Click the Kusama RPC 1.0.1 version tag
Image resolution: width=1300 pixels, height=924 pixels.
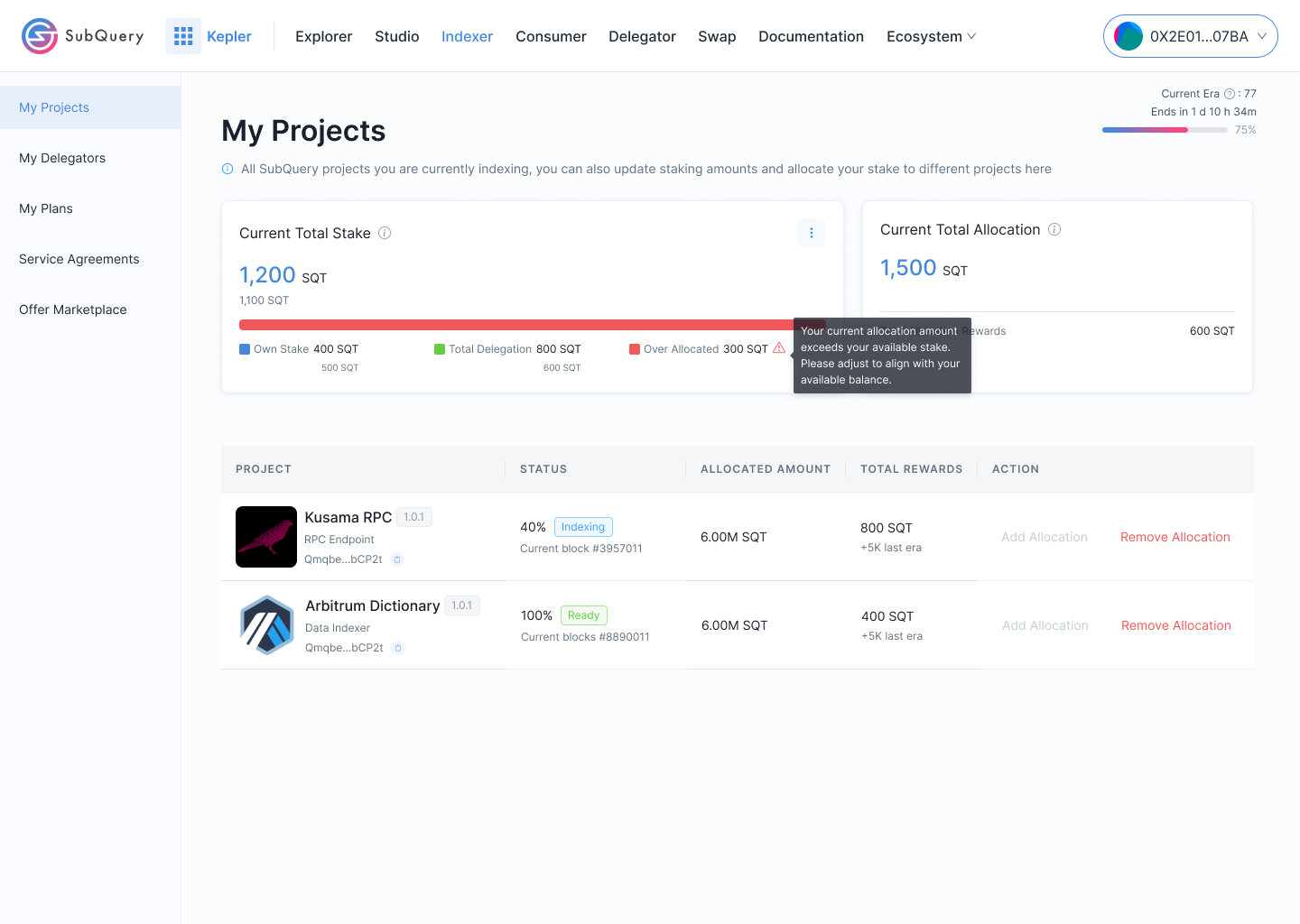[414, 517]
